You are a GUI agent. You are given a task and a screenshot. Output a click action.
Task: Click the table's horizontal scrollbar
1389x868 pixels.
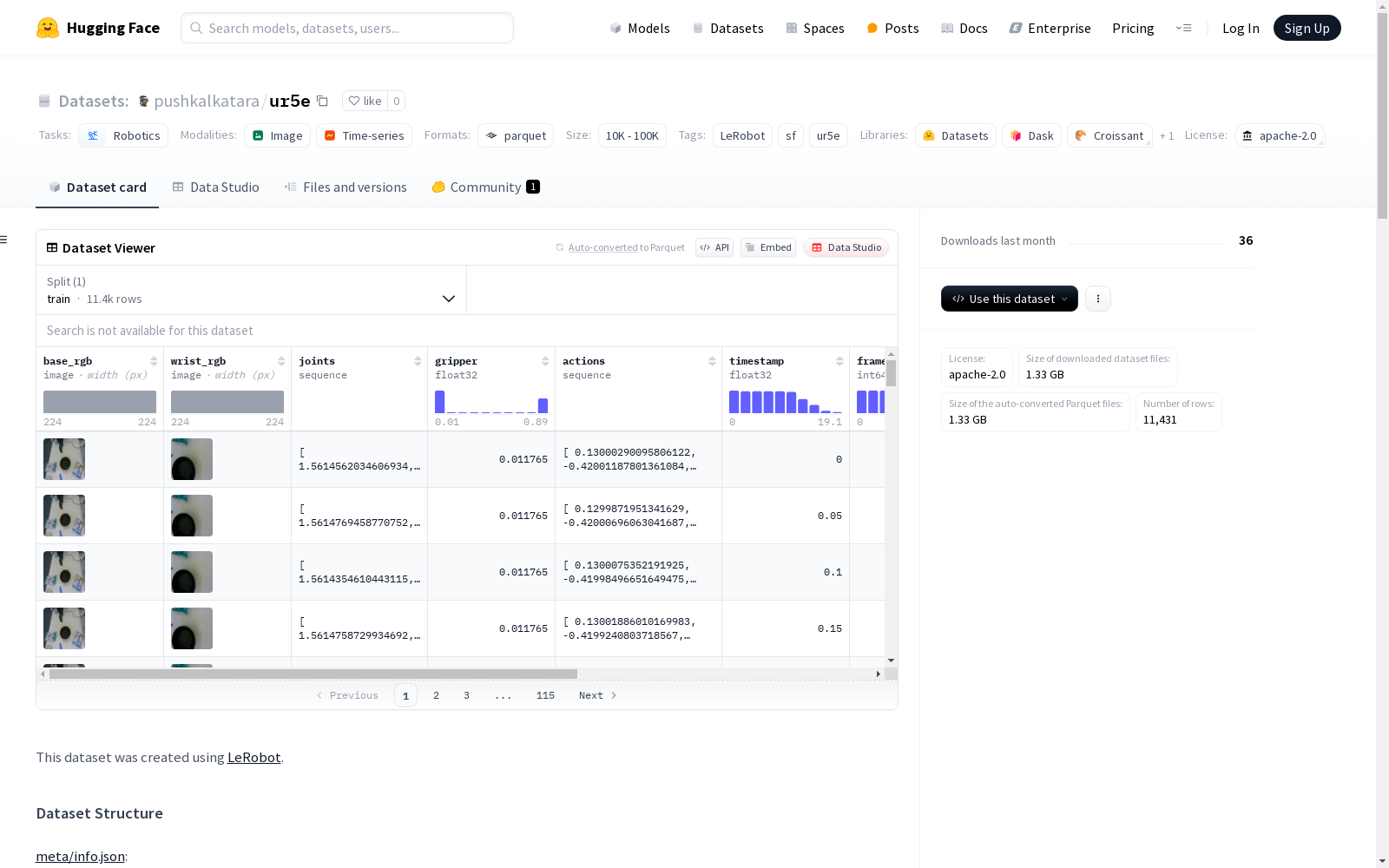pyautogui.click(x=313, y=674)
